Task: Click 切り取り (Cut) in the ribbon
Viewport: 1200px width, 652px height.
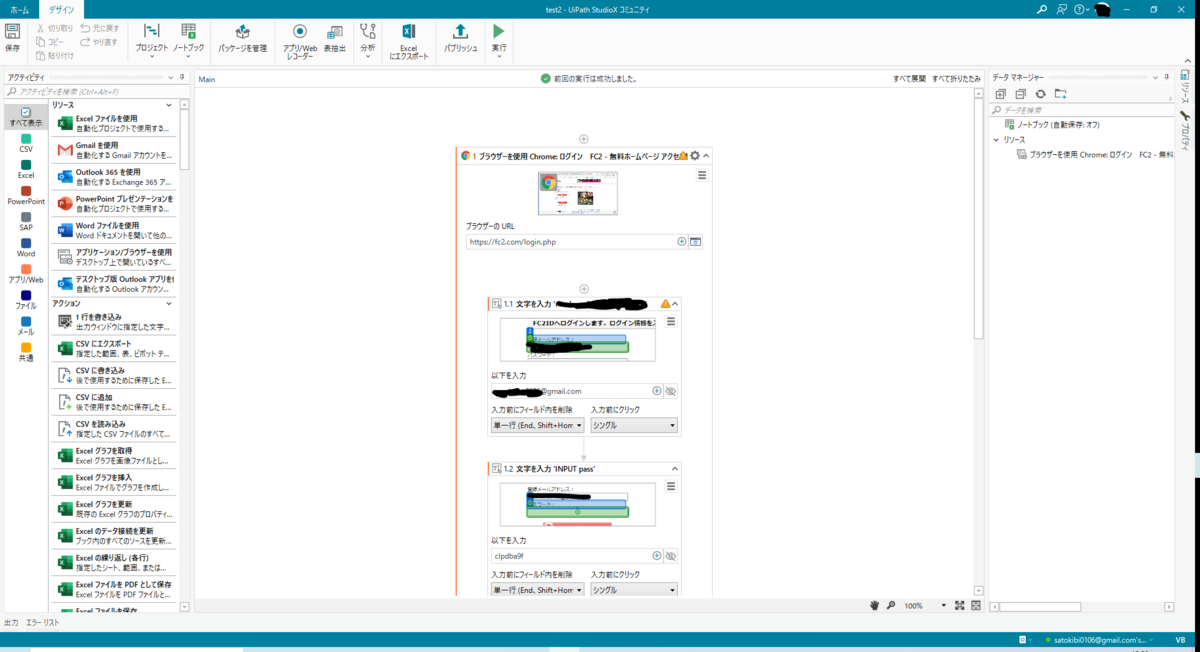Action: click(55, 29)
